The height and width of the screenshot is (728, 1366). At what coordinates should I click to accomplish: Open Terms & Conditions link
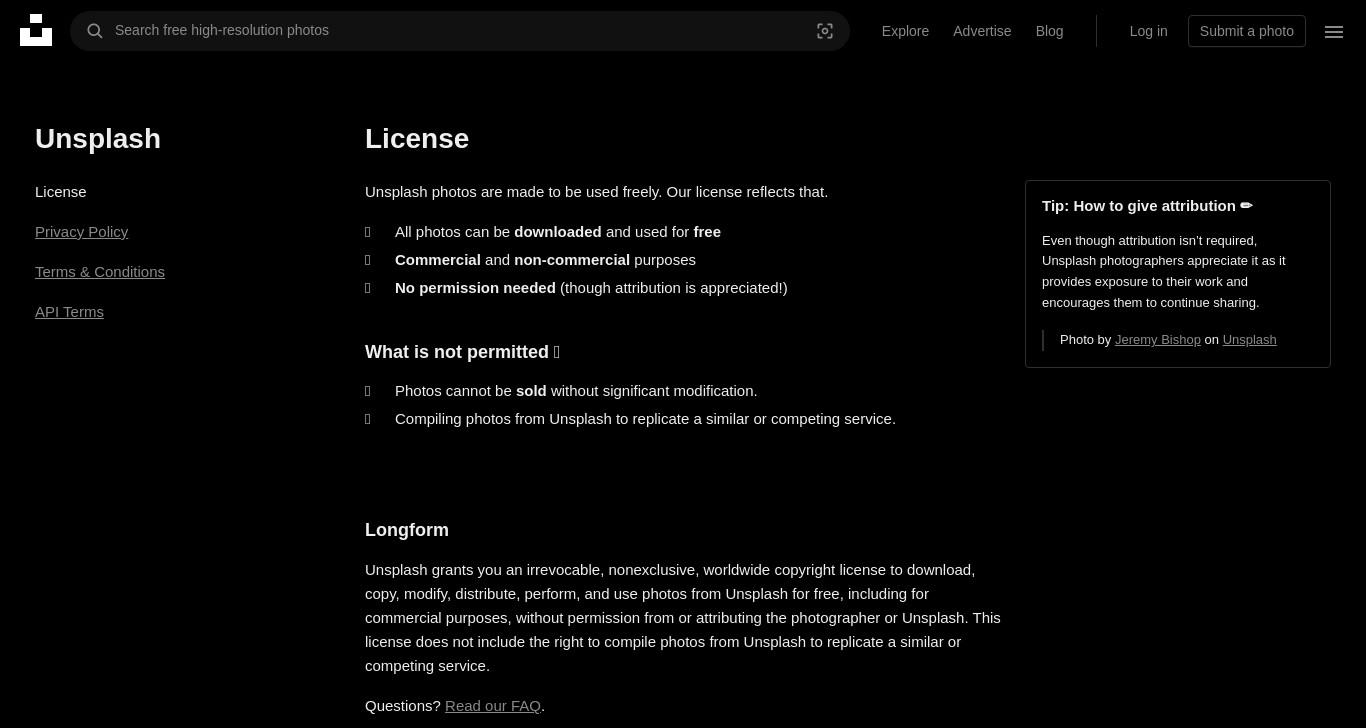pyautogui.click(x=100, y=272)
